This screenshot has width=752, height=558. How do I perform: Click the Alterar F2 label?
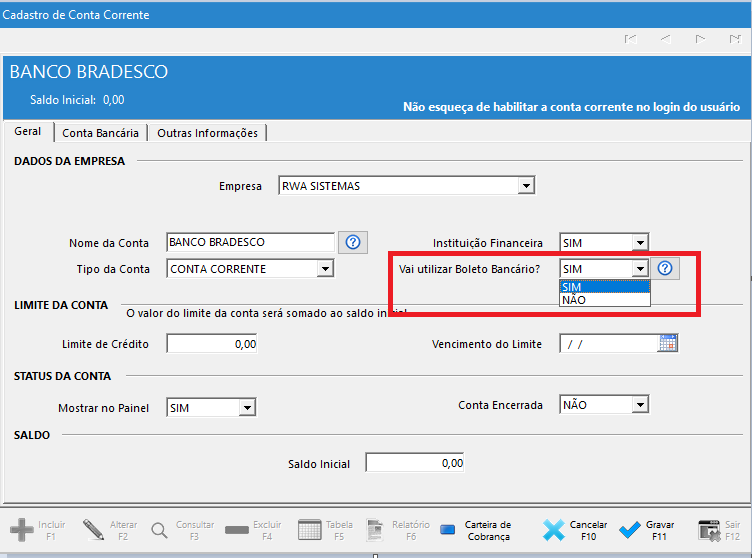click(123, 531)
